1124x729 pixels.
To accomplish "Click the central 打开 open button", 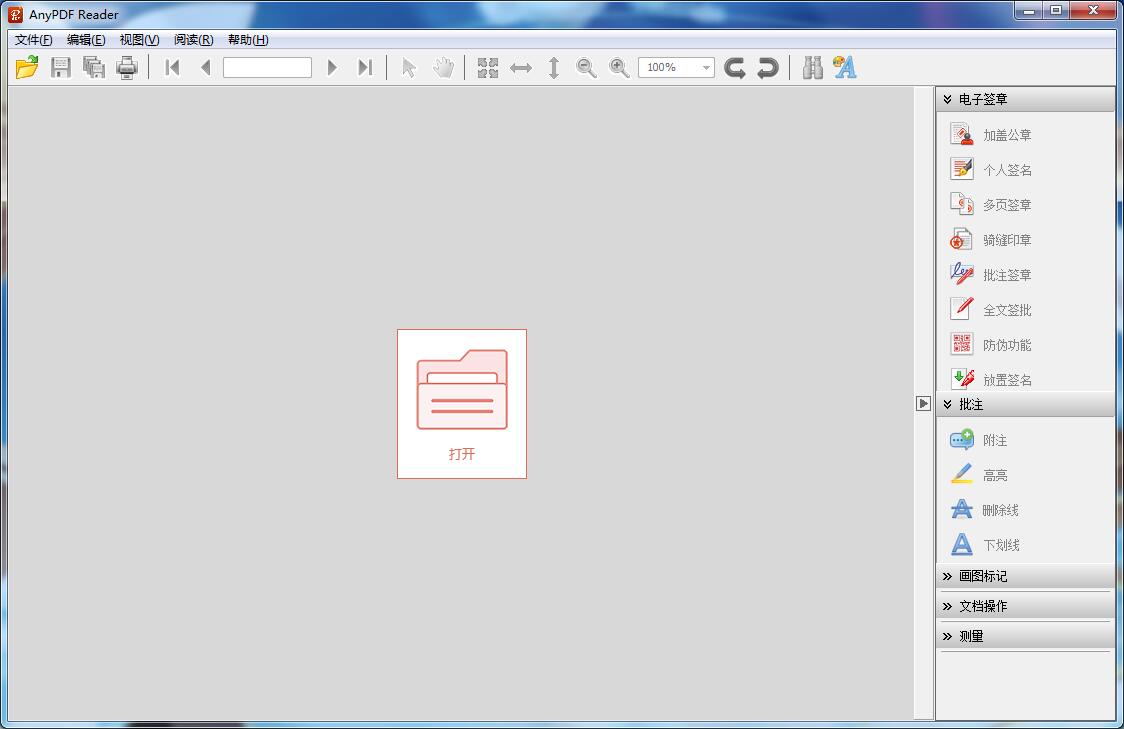I will [x=461, y=402].
